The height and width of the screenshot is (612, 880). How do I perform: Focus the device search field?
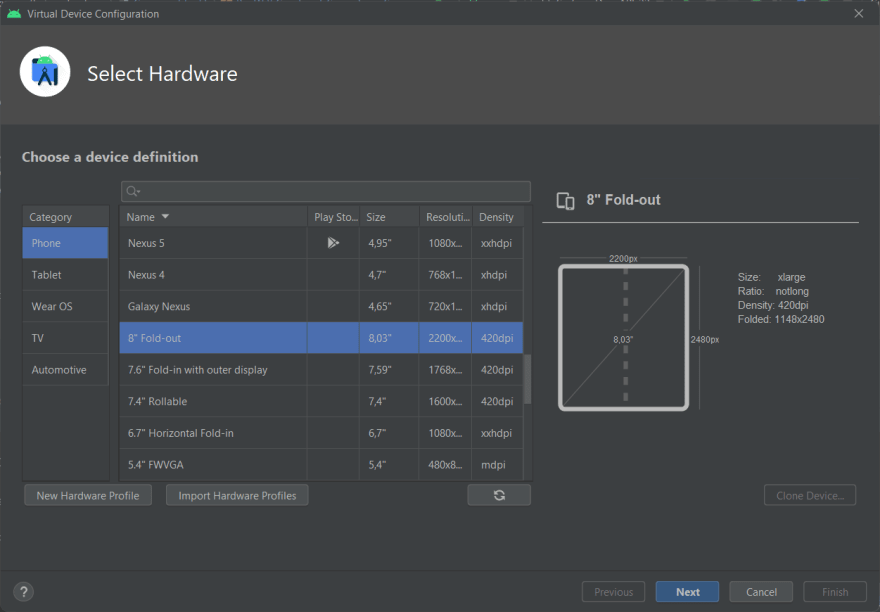pyautogui.click(x=326, y=191)
